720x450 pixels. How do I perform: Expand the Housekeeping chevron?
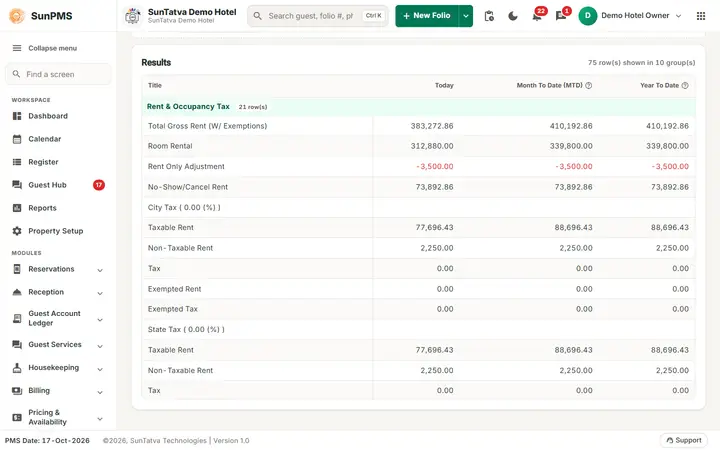[100, 369]
